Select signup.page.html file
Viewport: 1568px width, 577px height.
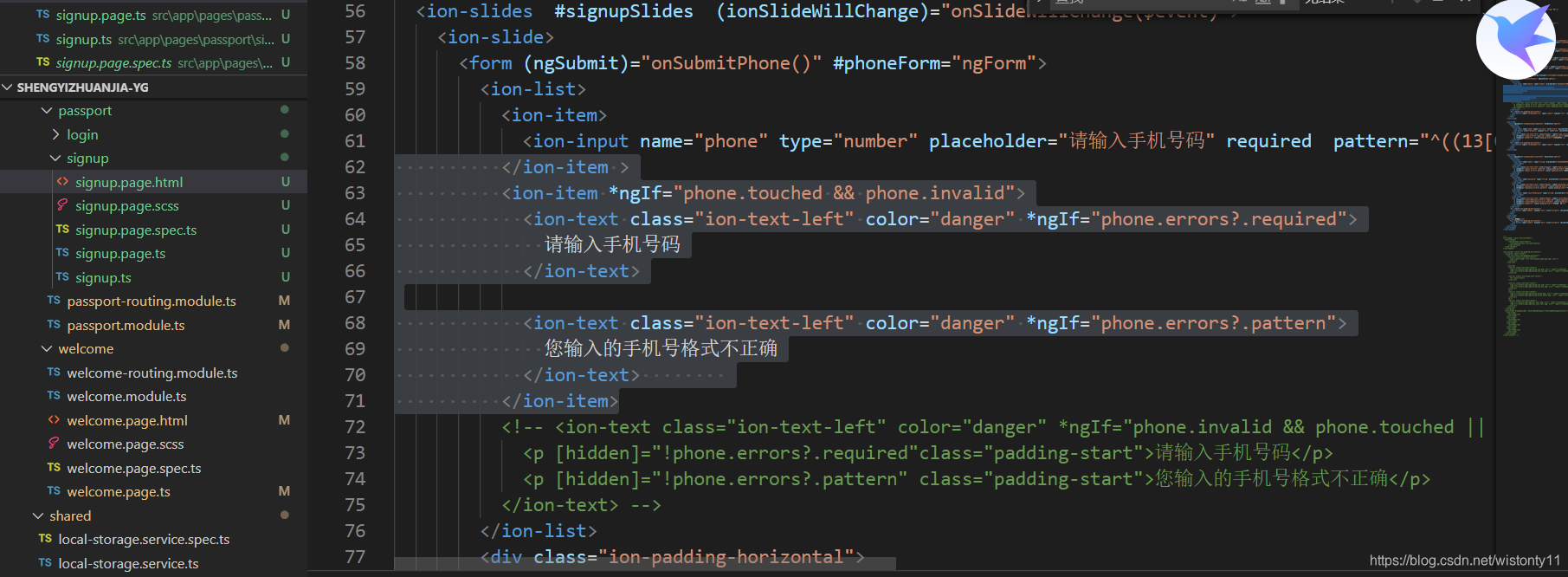coord(153,182)
